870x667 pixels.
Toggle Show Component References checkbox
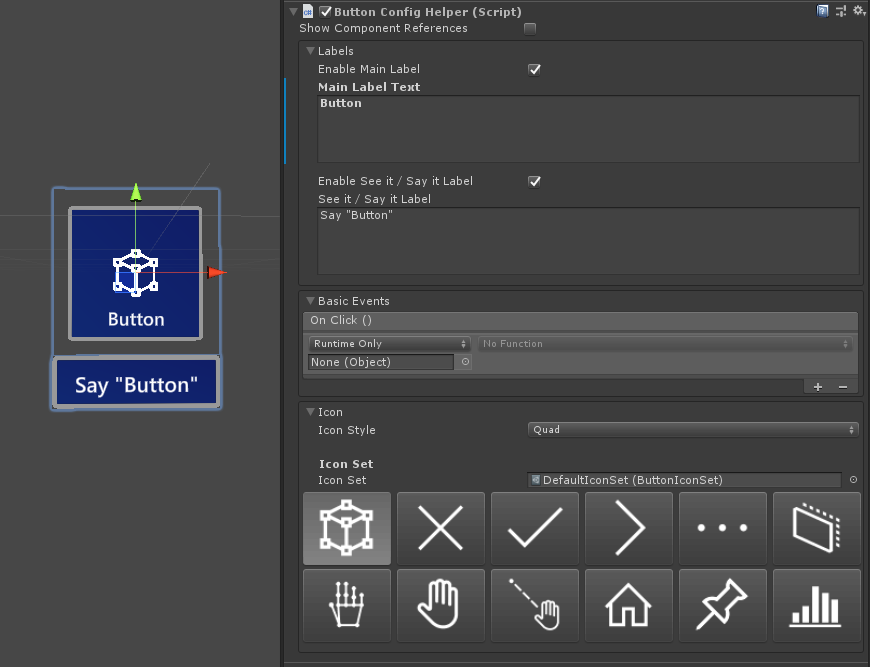click(x=530, y=29)
